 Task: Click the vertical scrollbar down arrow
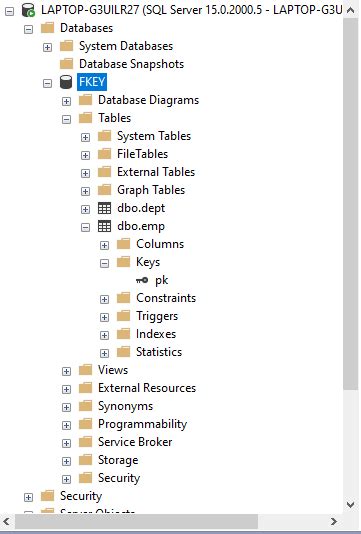coord(350,504)
